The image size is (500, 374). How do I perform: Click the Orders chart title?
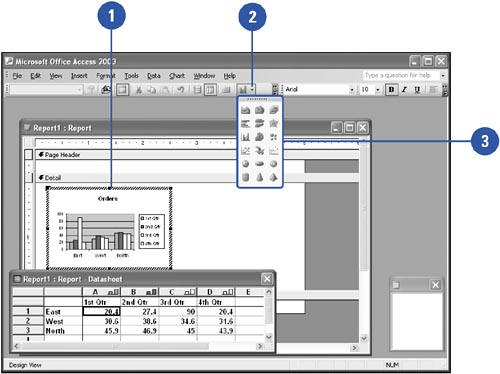[108, 199]
